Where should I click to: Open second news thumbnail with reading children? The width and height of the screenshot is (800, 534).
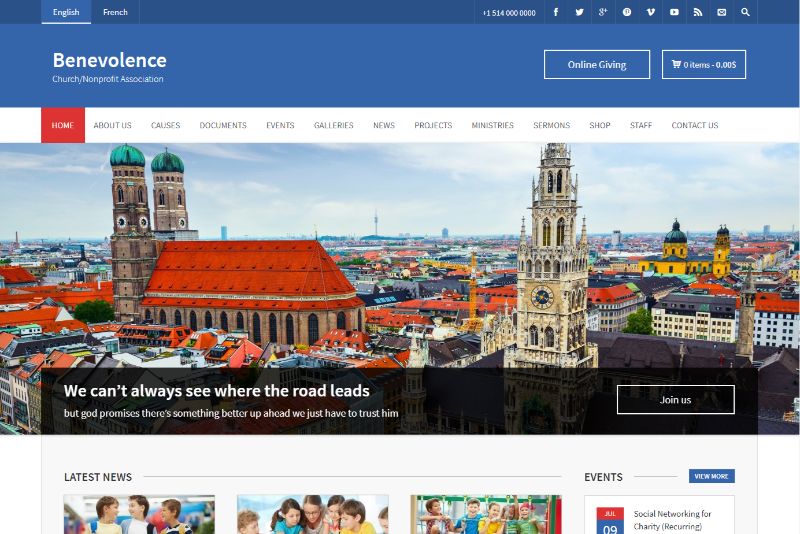tap(313, 515)
